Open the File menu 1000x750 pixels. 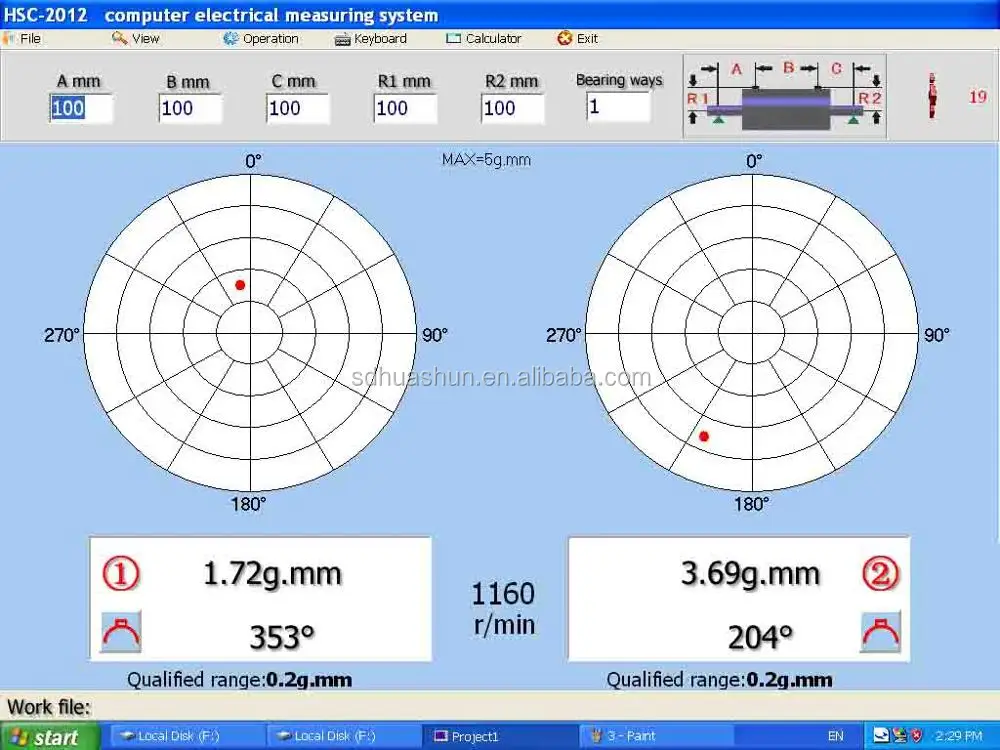pos(23,38)
